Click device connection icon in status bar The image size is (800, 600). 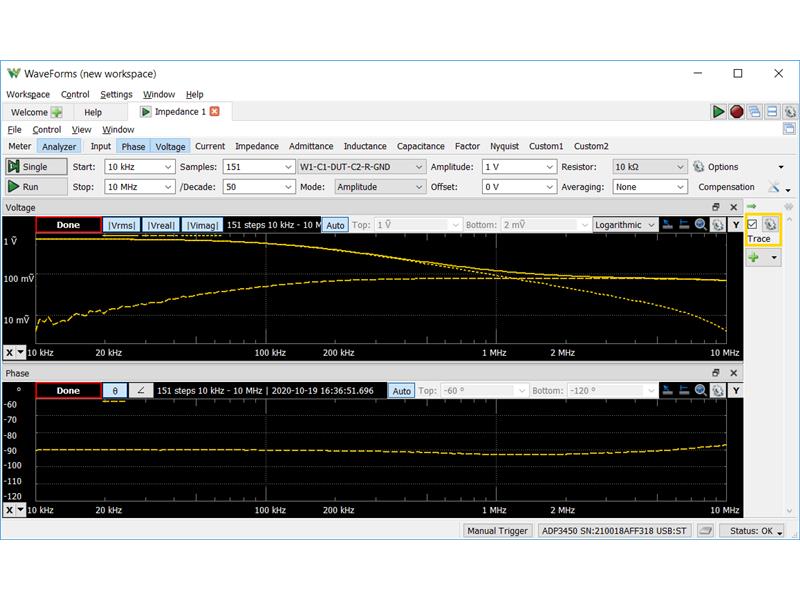(x=705, y=531)
